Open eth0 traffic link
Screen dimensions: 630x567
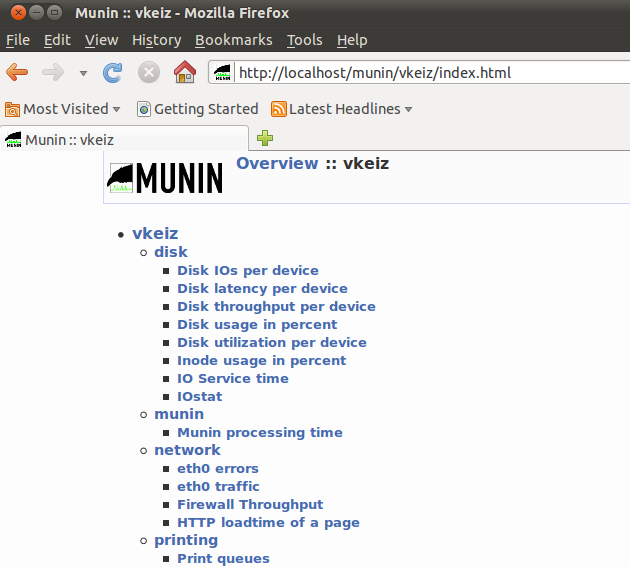(x=218, y=487)
